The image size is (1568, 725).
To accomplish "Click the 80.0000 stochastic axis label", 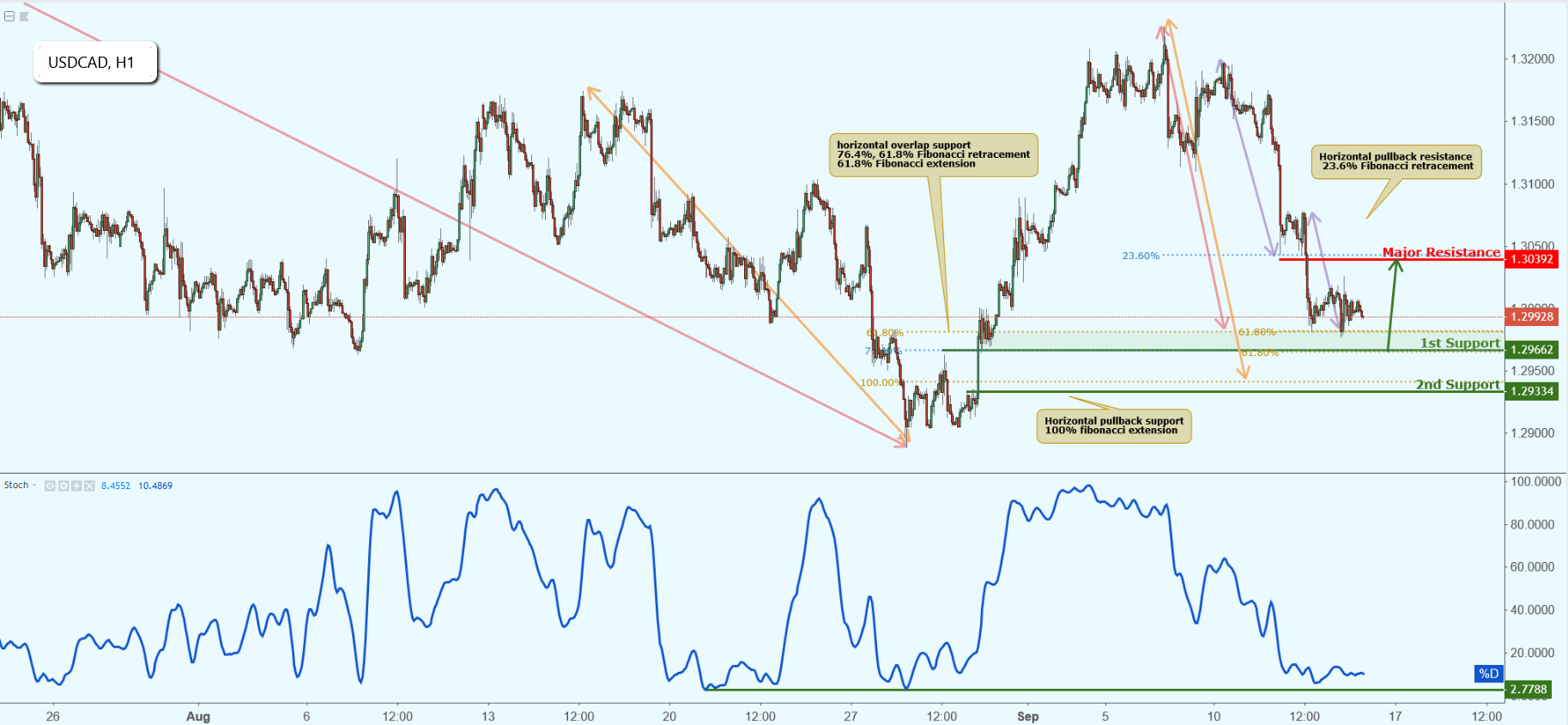I will 1533,524.
